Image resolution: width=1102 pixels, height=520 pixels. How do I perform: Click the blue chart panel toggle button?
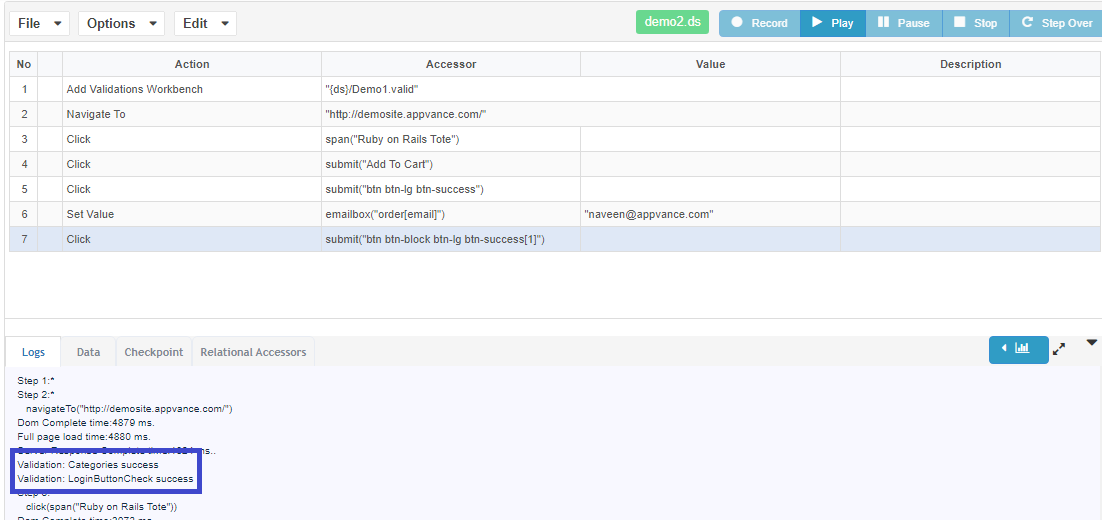1018,349
